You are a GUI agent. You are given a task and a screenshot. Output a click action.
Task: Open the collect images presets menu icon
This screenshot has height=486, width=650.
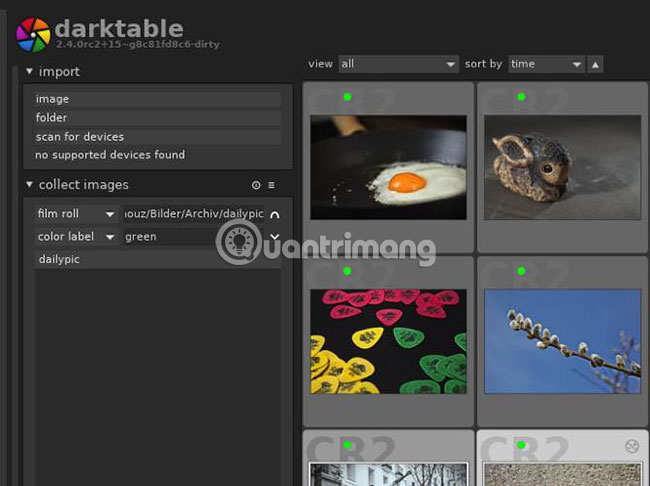tap(271, 185)
